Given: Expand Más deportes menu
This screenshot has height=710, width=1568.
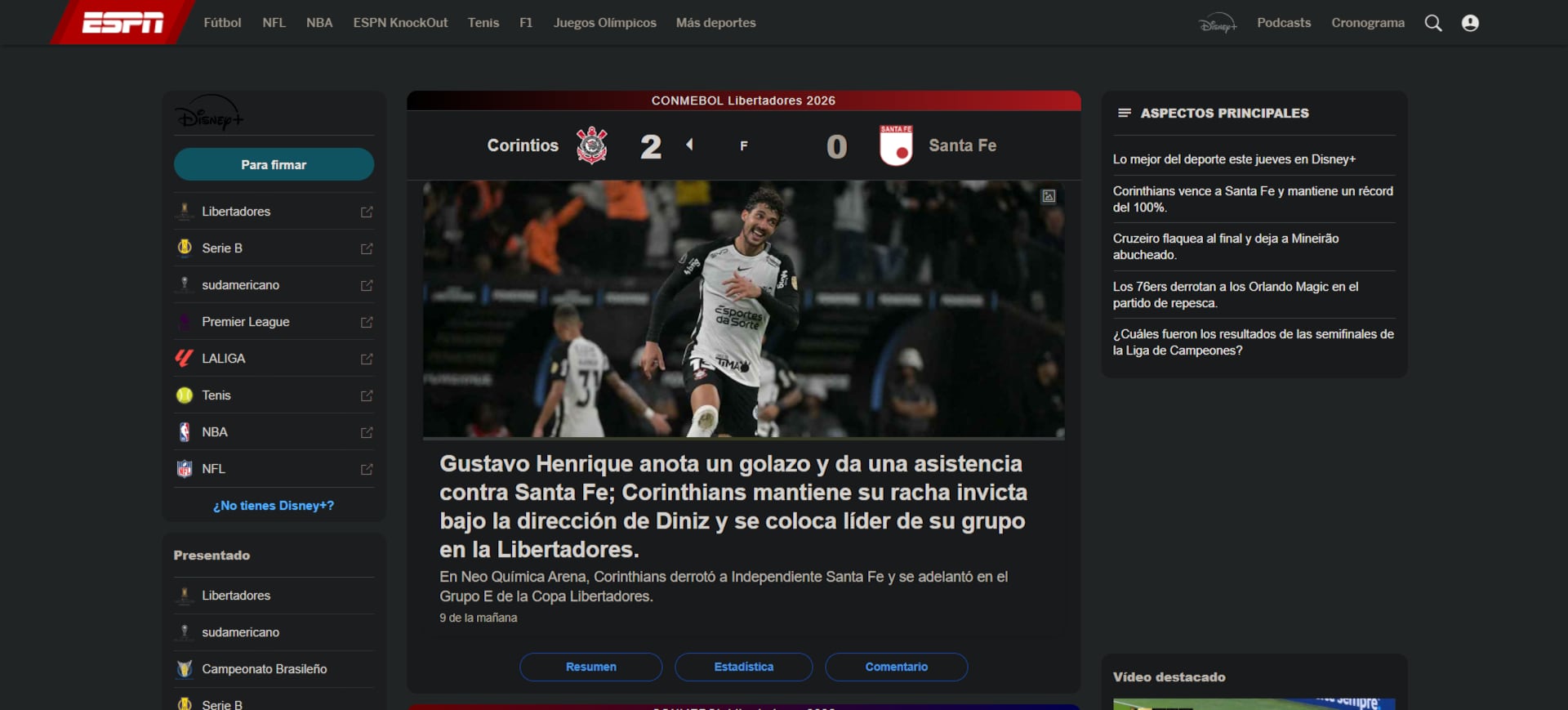Looking at the screenshot, I should 716,23.
